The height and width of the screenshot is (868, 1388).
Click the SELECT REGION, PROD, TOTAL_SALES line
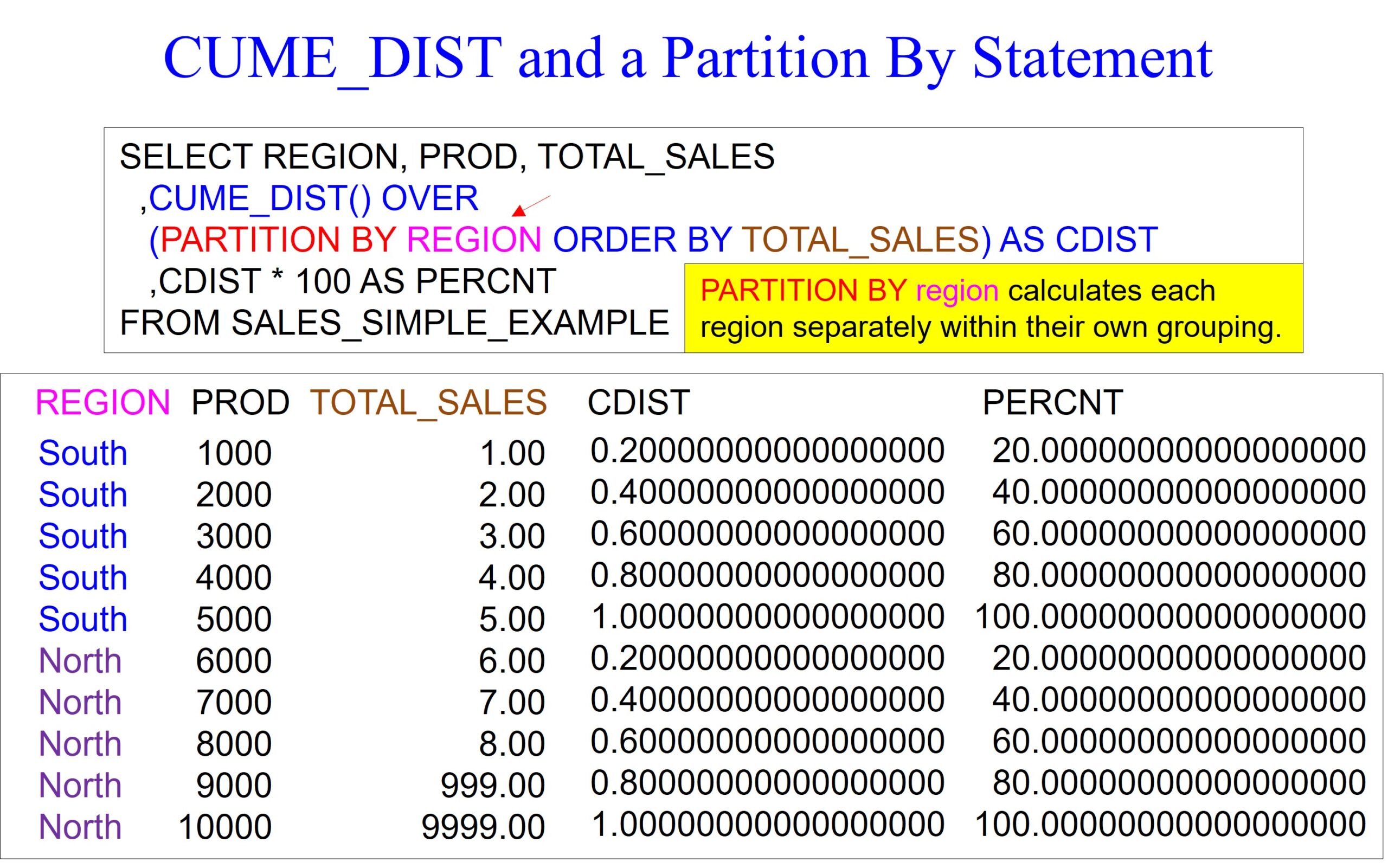coord(447,157)
